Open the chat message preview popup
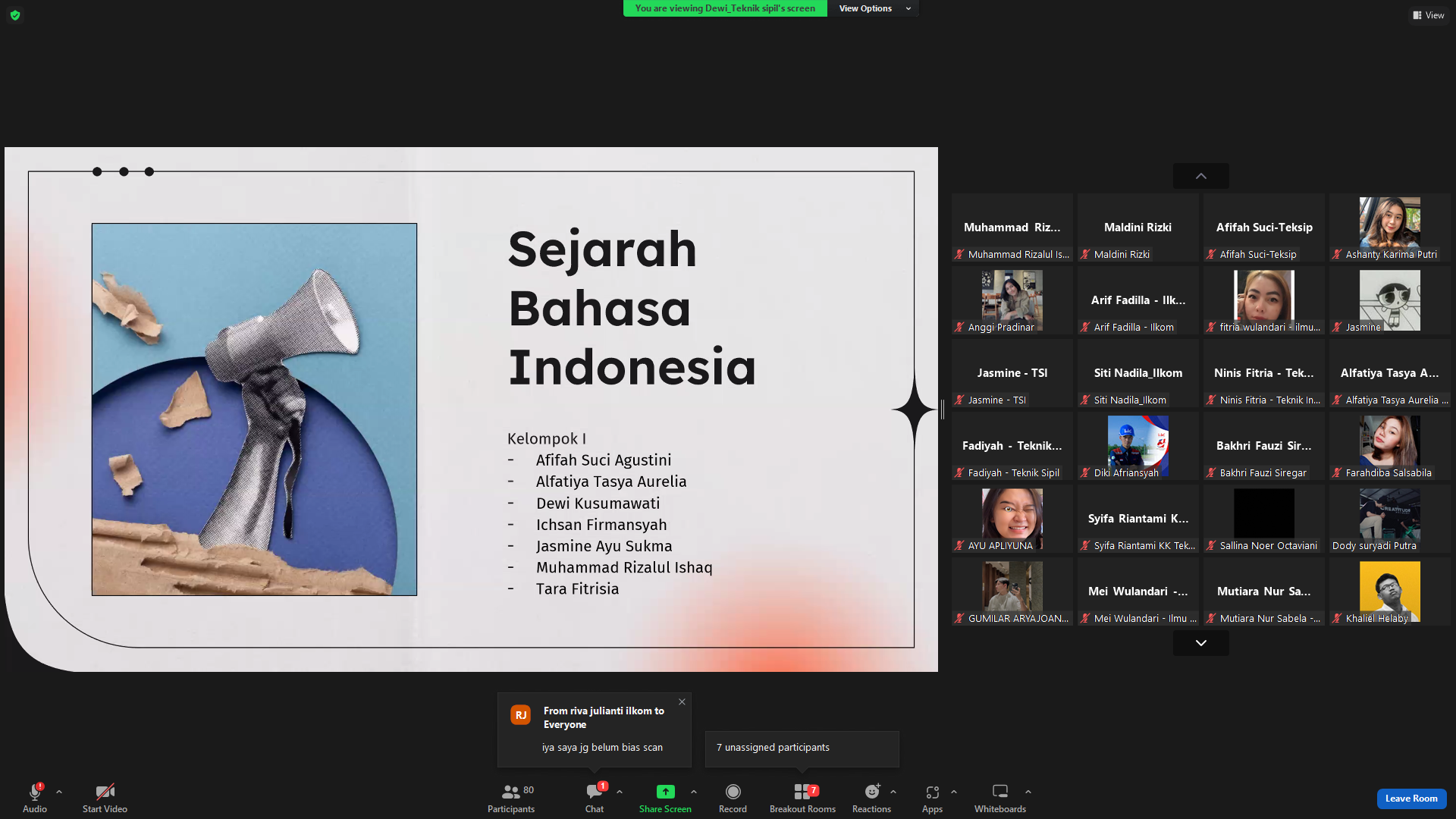Viewport: 1456px width, 819px height. pyautogui.click(x=595, y=730)
